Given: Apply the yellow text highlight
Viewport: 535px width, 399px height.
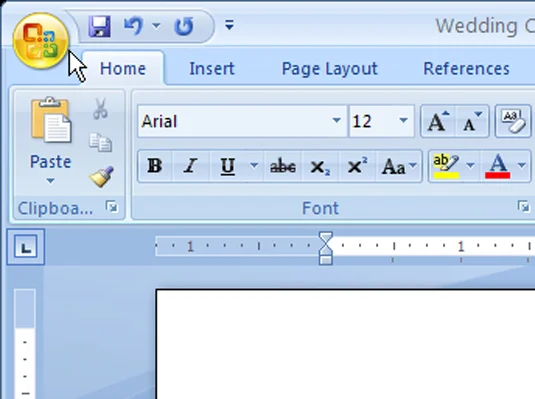Looking at the screenshot, I should (446, 166).
